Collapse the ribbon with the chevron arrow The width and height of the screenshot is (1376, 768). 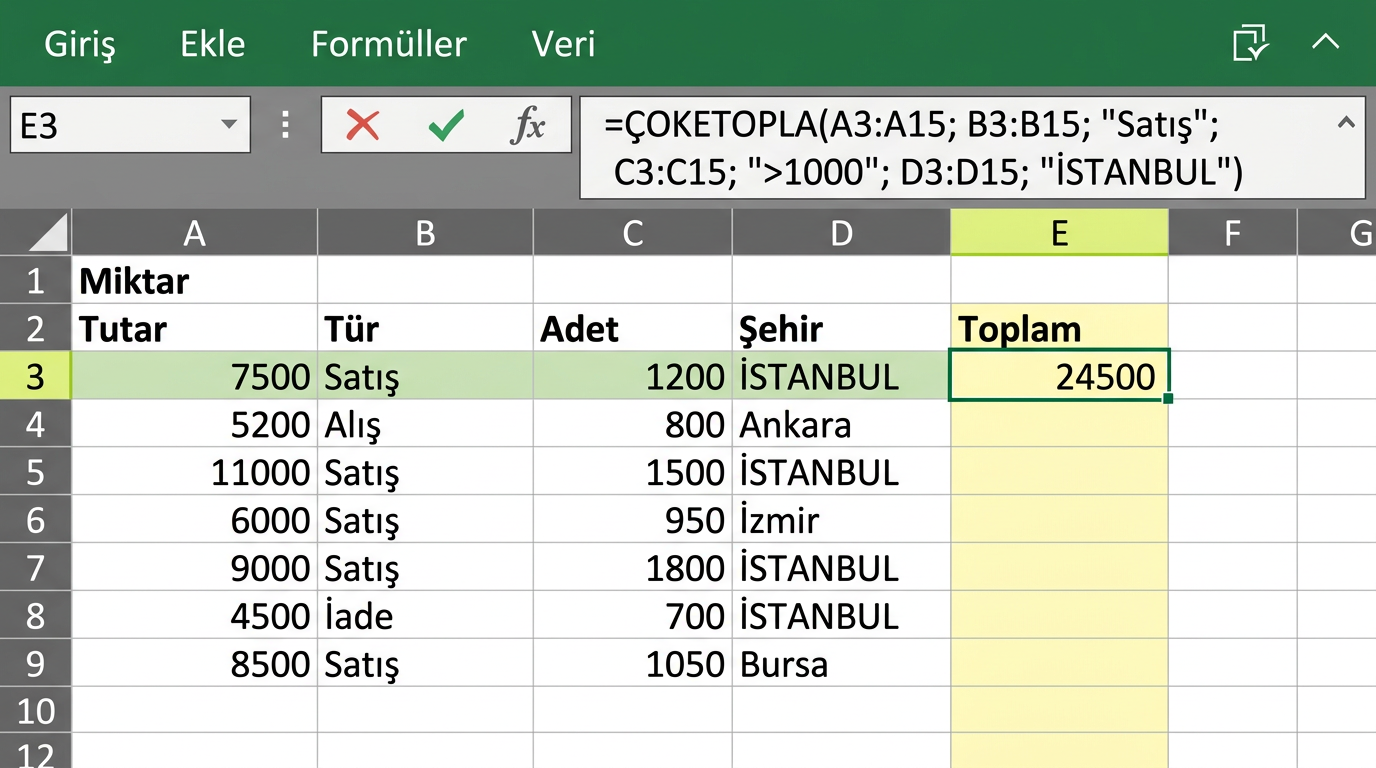click(1325, 42)
